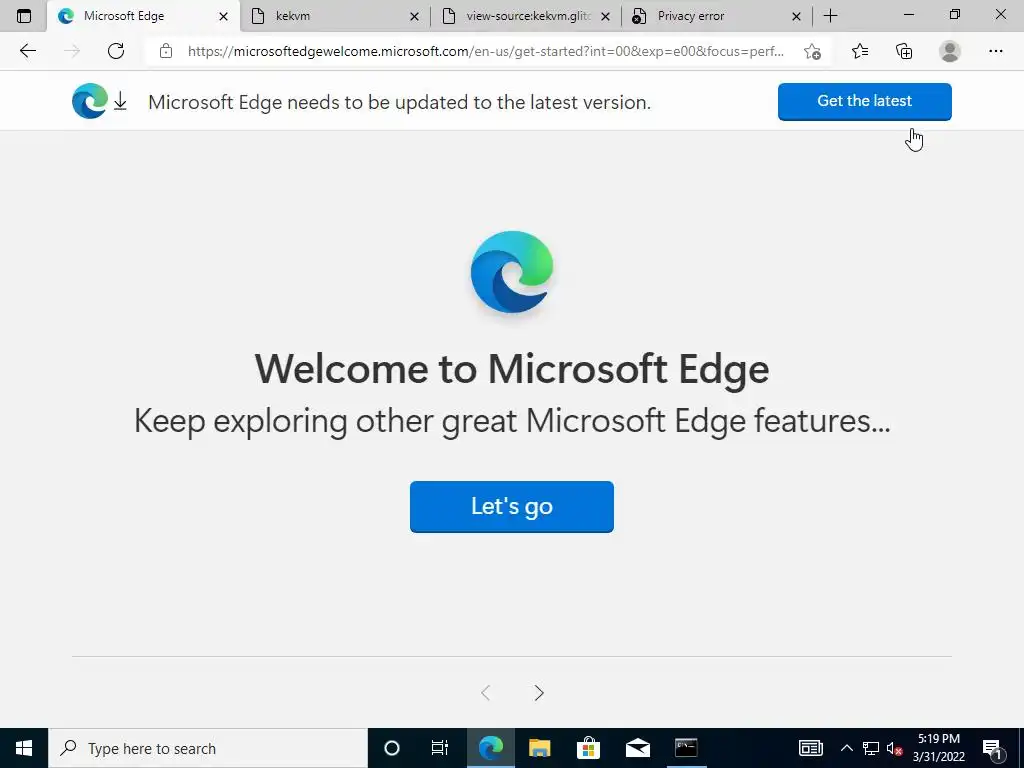Viewport: 1024px width, 768px height.
Task: Open the Favorites list icon
Action: tap(860, 51)
